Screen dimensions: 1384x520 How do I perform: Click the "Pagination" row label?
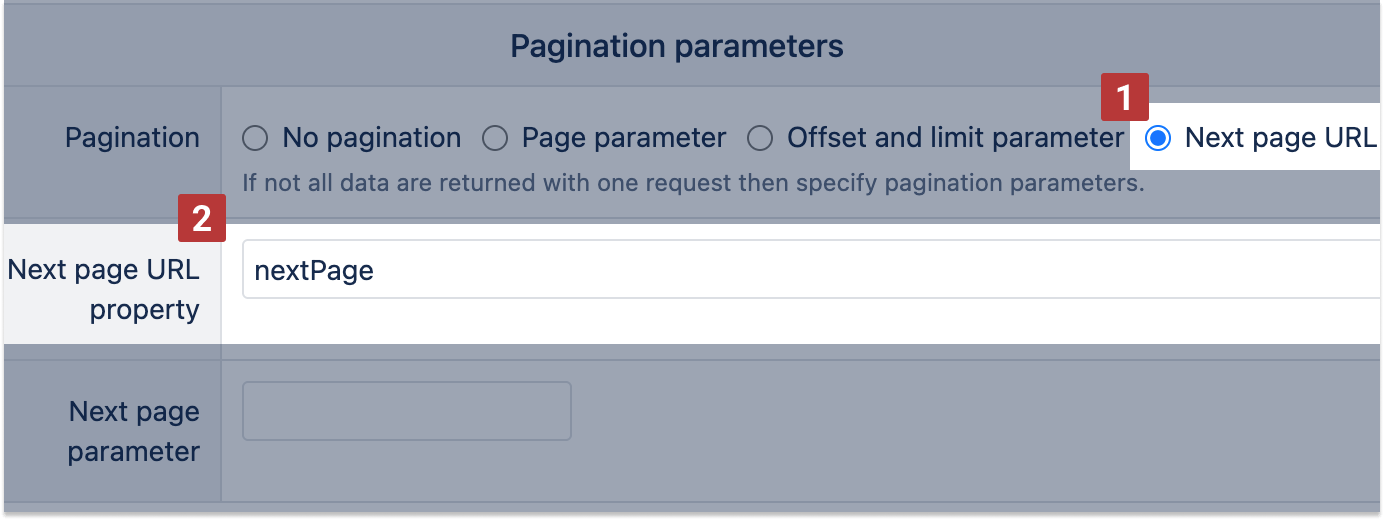coord(132,138)
